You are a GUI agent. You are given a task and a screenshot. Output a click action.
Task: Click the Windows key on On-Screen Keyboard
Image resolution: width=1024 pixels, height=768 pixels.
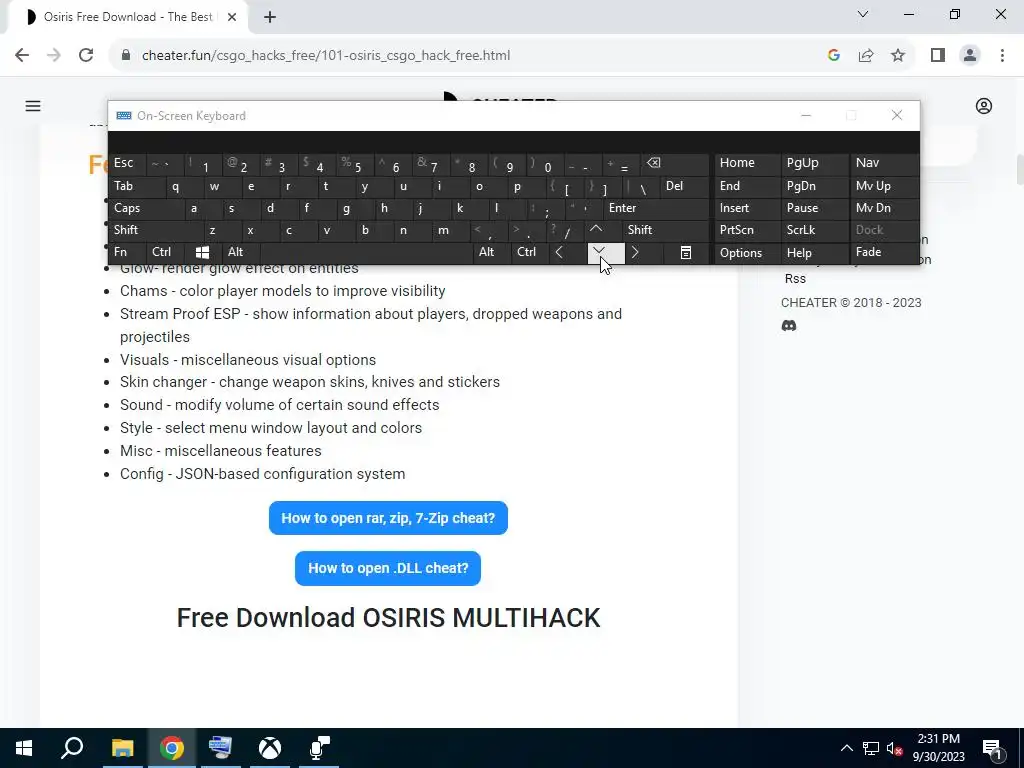pyautogui.click(x=202, y=253)
